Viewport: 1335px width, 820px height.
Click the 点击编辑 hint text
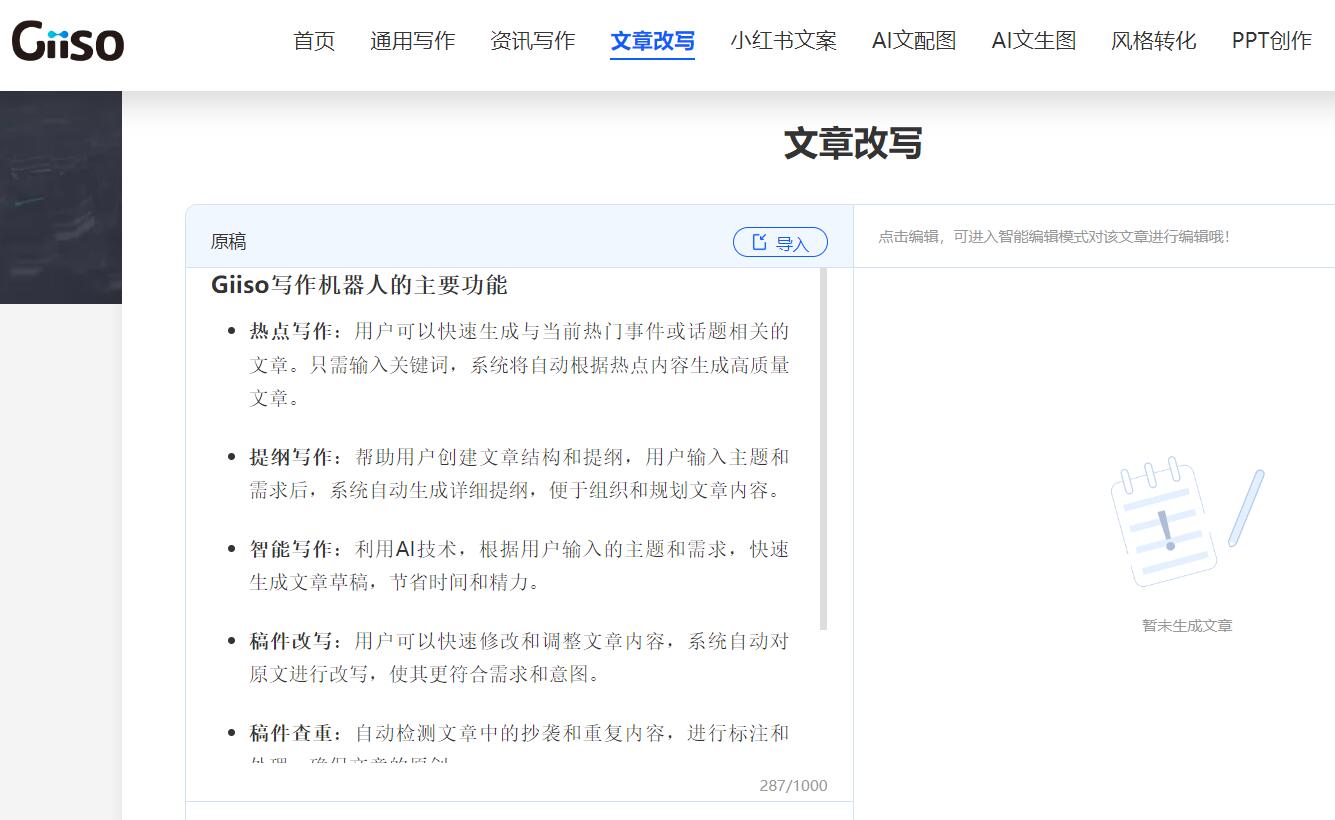tap(1054, 237)
